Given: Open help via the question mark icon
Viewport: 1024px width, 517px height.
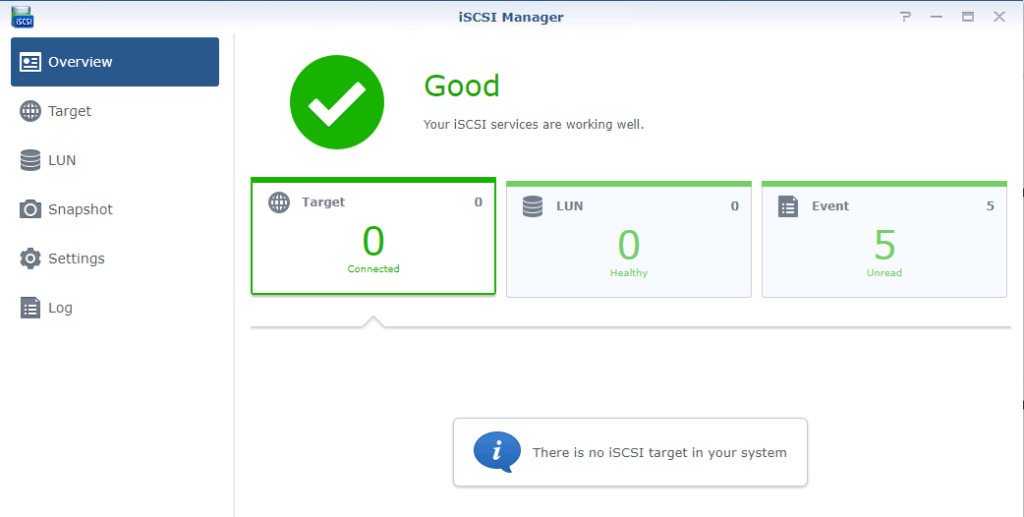Looking at the screenshot, I should point(905,17).
